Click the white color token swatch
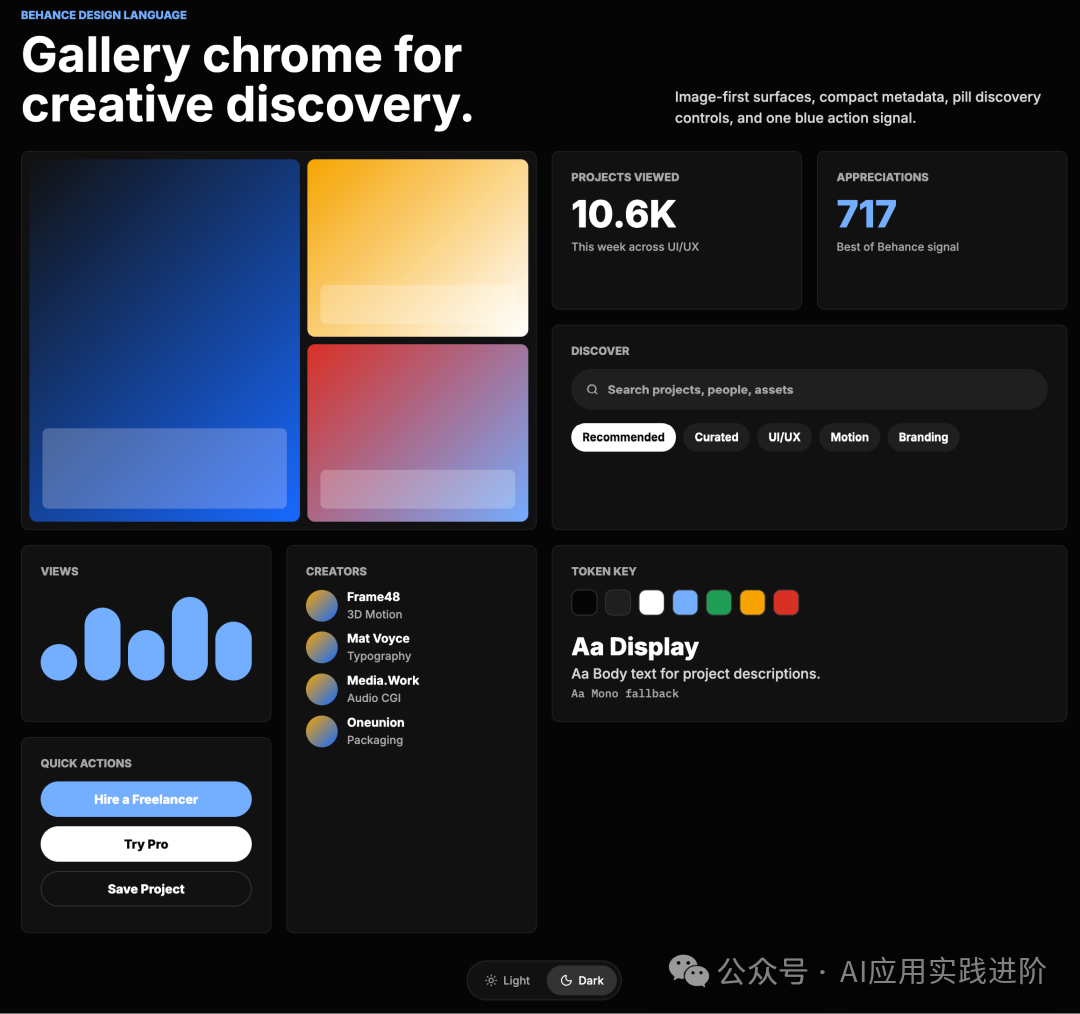Viewport: 1080px width, 1014px height. pos(652,603)
